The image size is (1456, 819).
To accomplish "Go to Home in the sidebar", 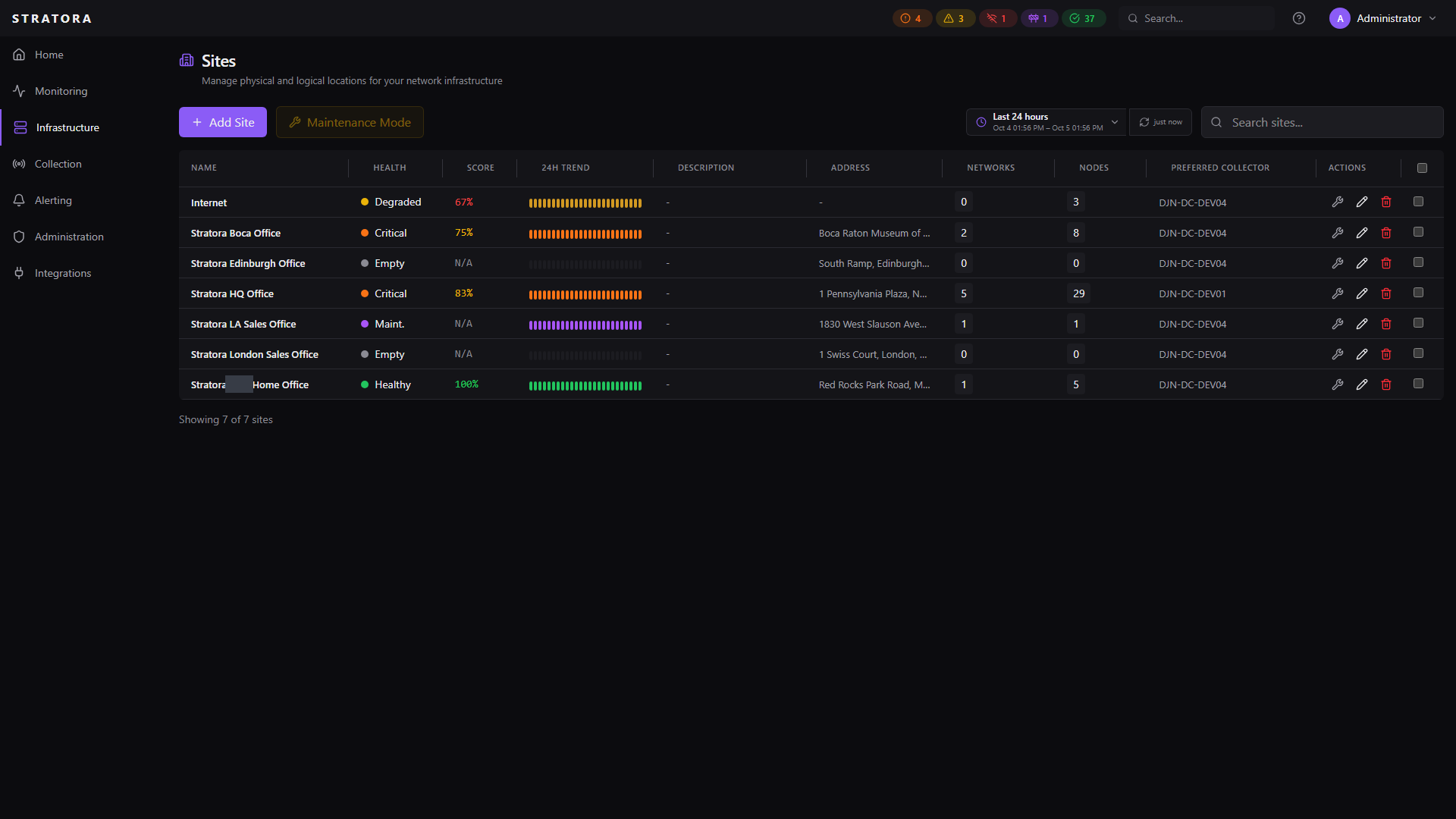I will 49,55.
